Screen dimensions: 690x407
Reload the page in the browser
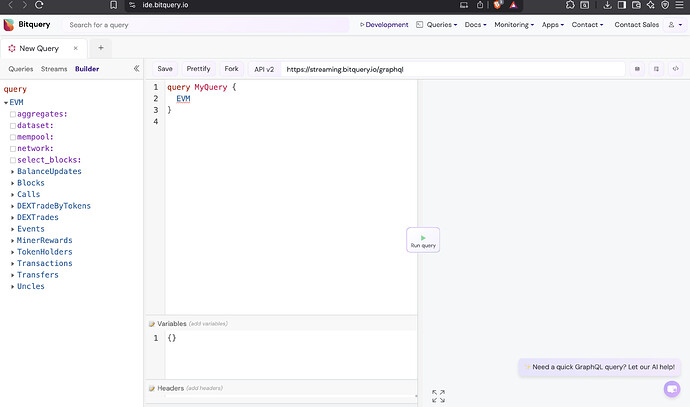(39, 5)
